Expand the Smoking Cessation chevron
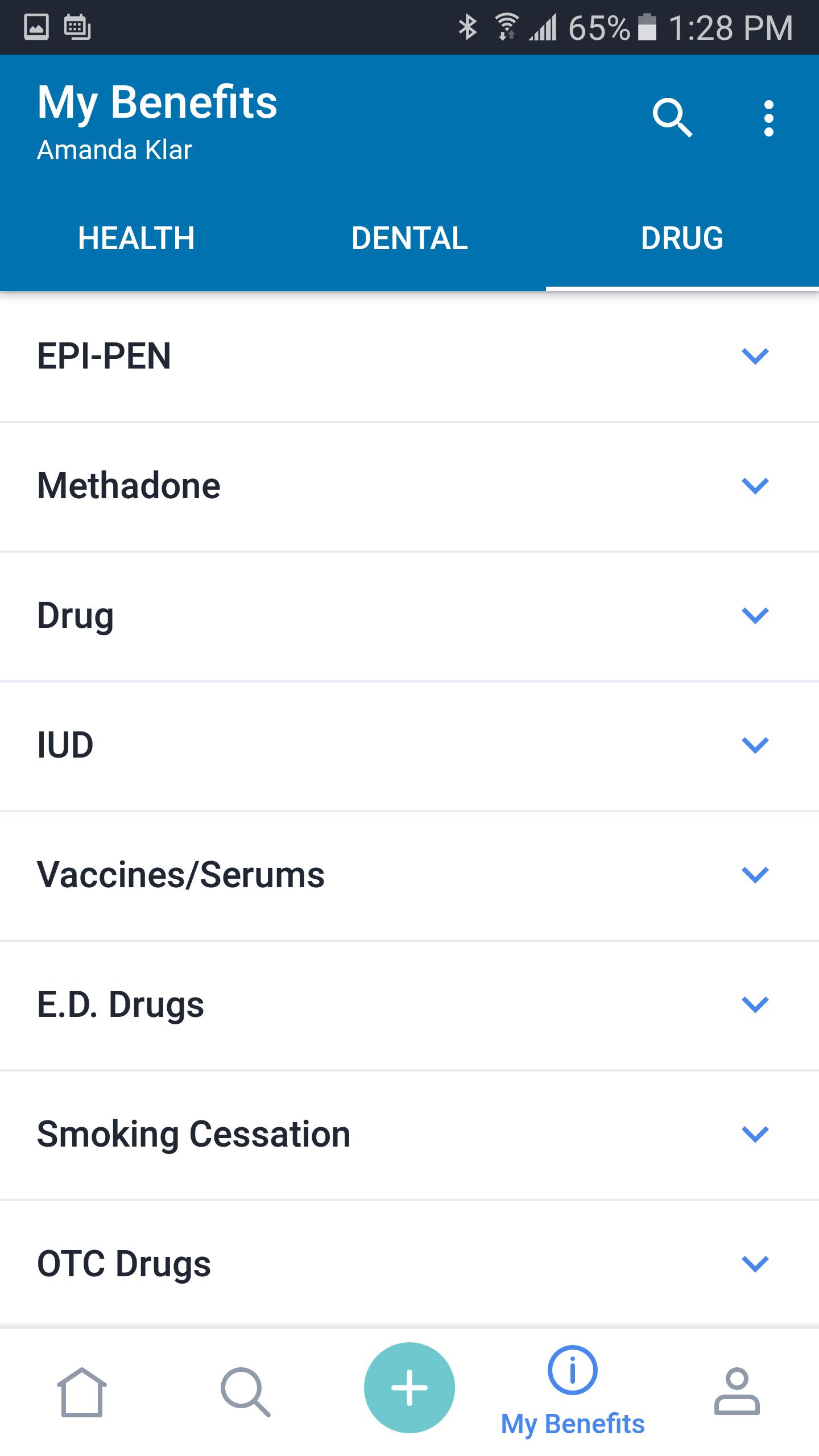The image size is (819, 1456). click(755, 1134)
